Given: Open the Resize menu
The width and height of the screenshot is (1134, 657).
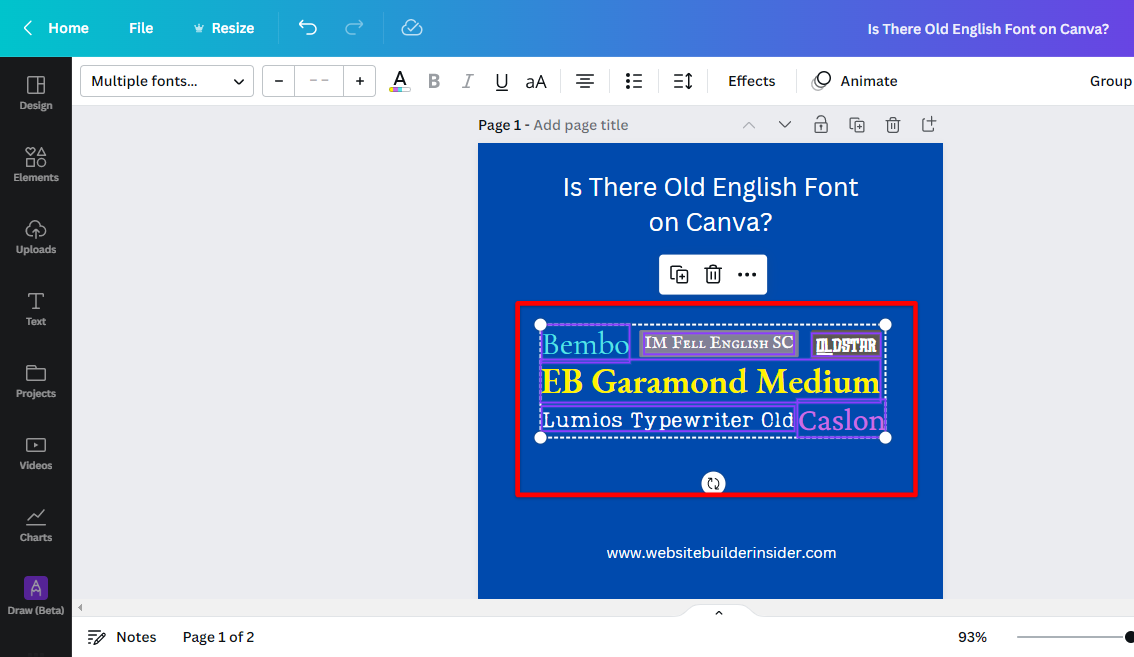Looking at the screenshot, I should [x=223, y=28].
